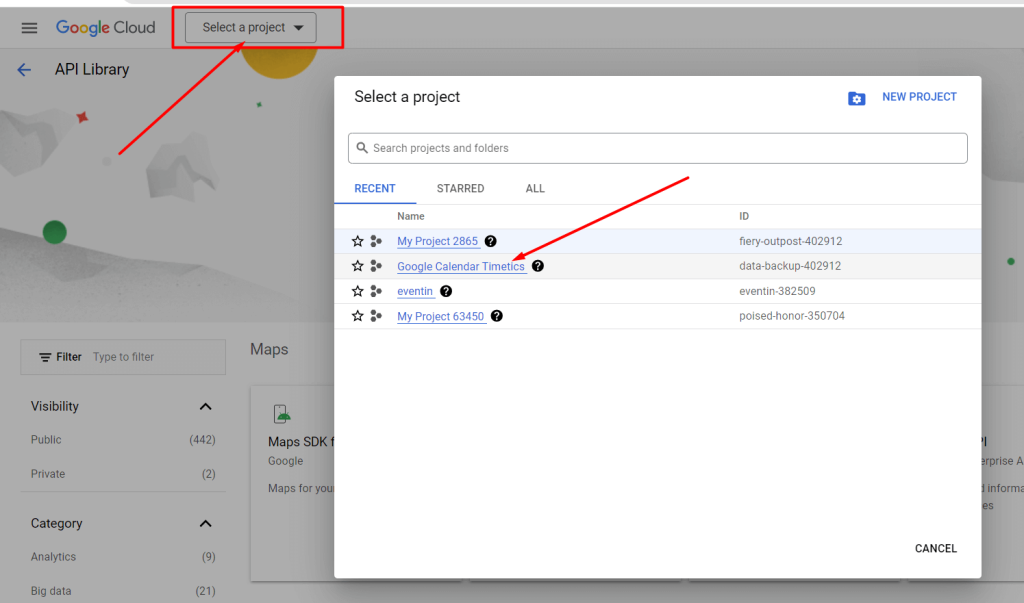
Task: Open the eventin project link
Action: pos(415,291)
